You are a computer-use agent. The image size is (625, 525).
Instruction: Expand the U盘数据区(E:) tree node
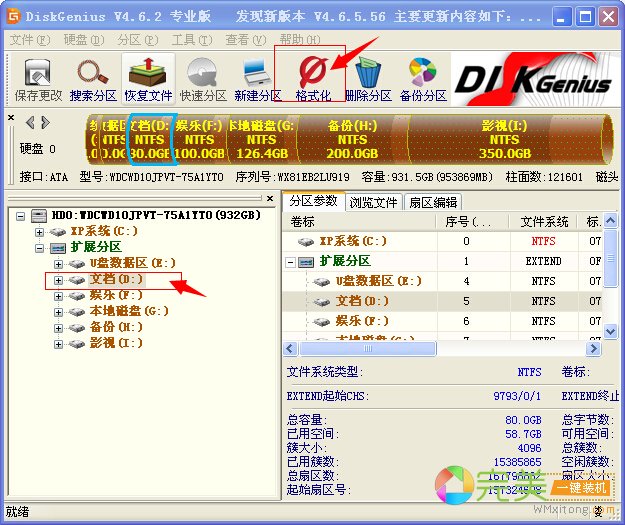click(x=58, y=264)
